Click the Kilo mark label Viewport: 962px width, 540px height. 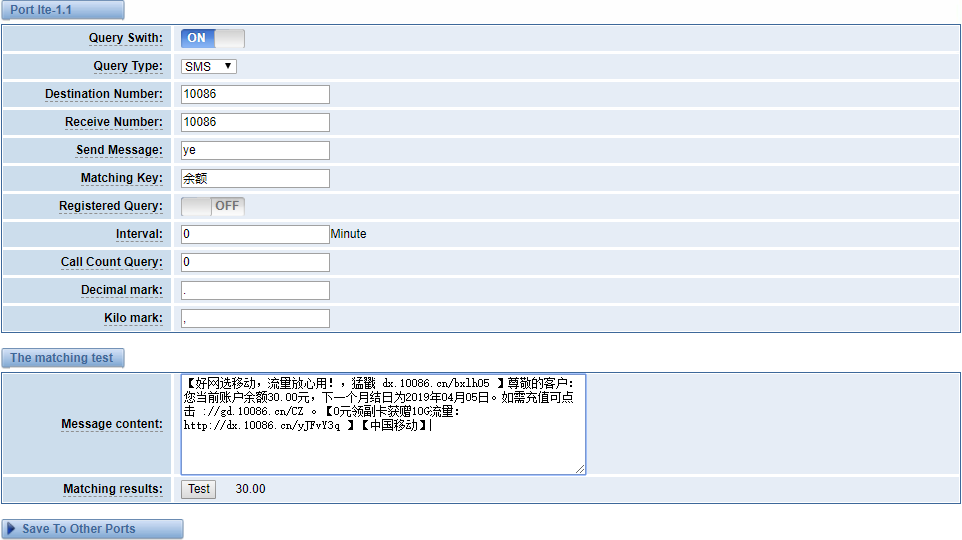(133, 318)
